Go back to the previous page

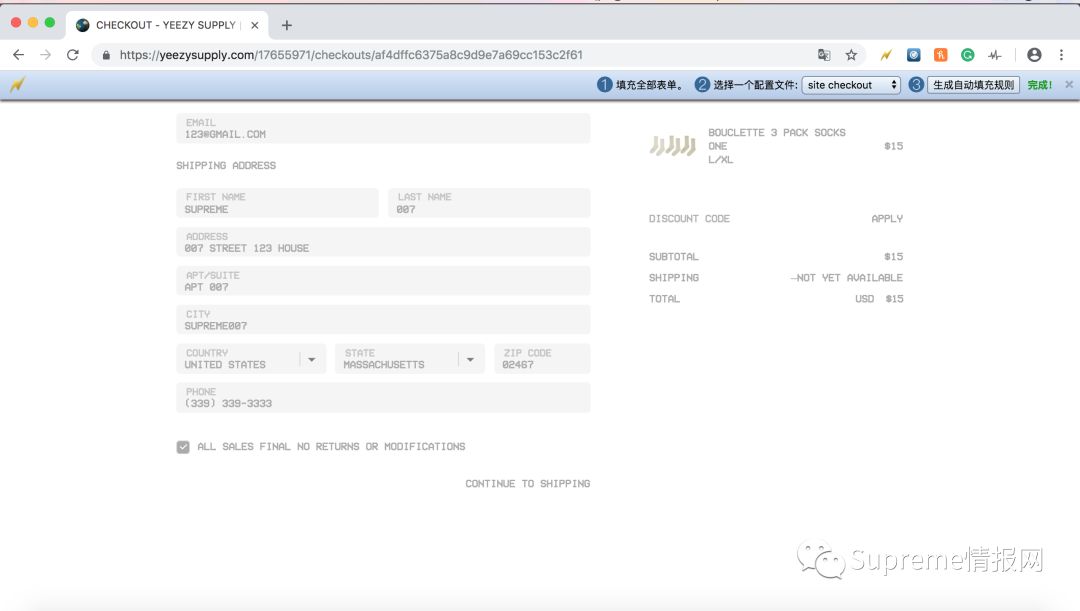(19, 55)
